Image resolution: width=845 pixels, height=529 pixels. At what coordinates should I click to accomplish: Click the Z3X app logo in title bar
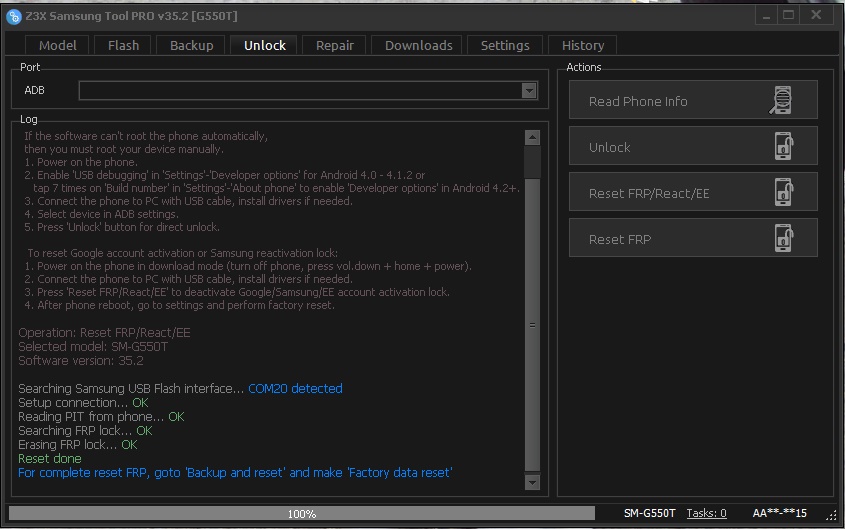14,16
